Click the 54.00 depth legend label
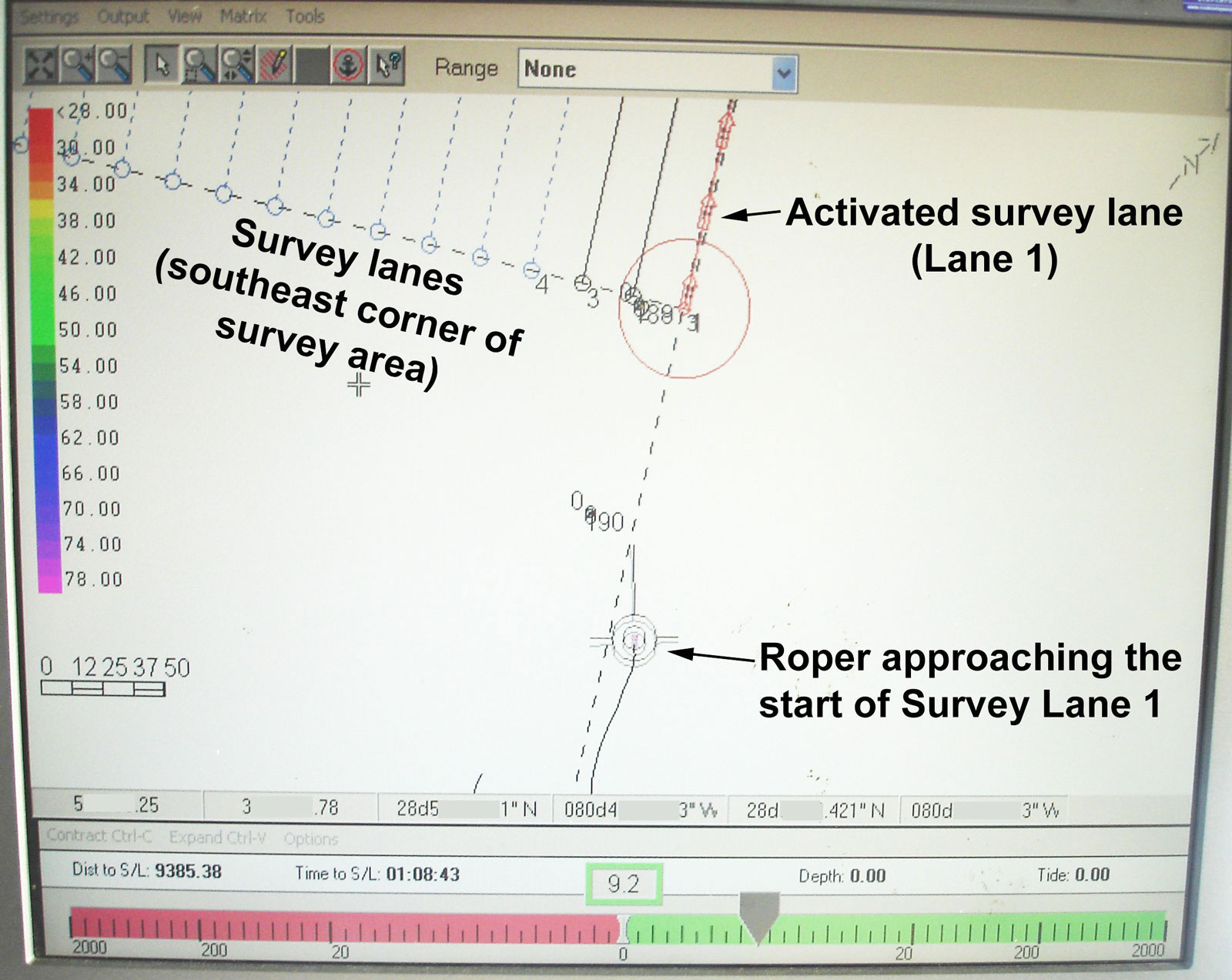The image size is (1232, 980). pyautogui.click(x=89, y=366)
